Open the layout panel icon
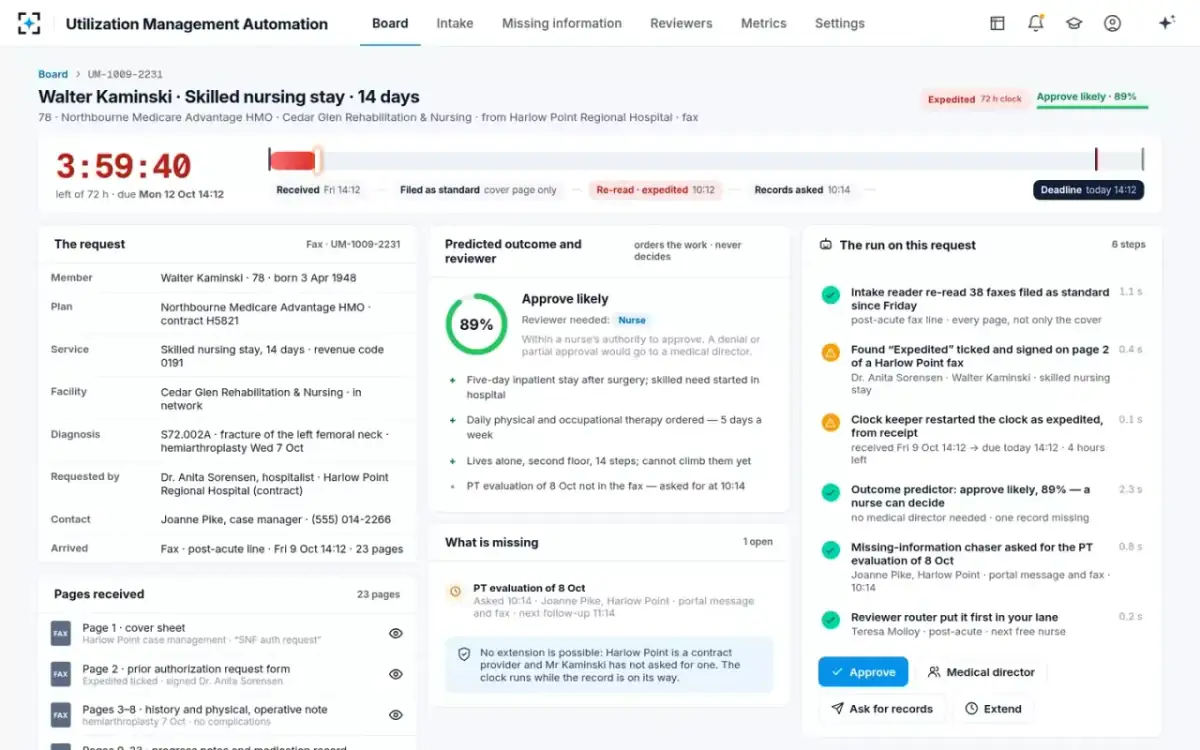1200x750 pixels. click(997, 23)
